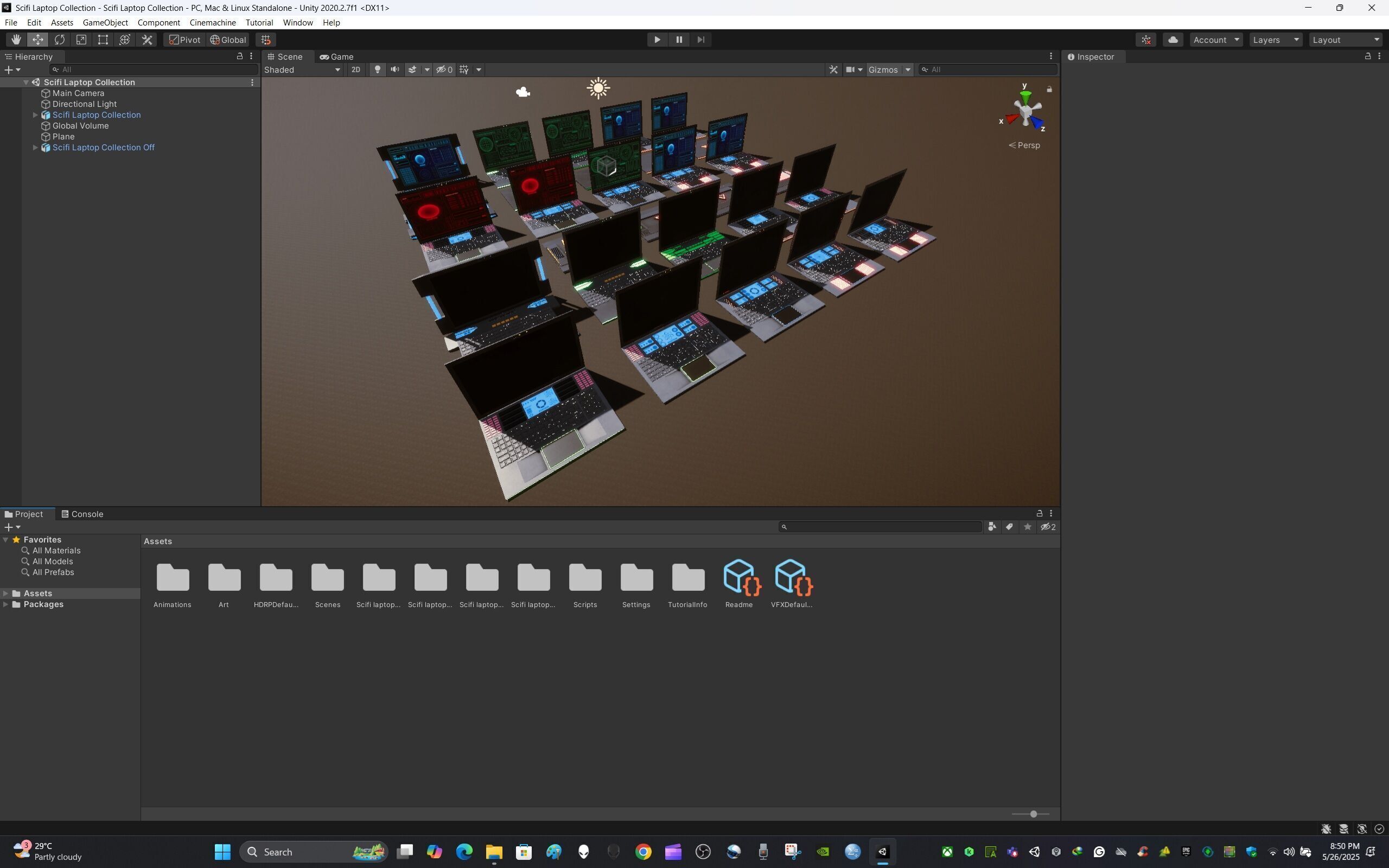Select the Scale tool
The height and width of the screenshot is (868, 1389).
tap(81, 40)
